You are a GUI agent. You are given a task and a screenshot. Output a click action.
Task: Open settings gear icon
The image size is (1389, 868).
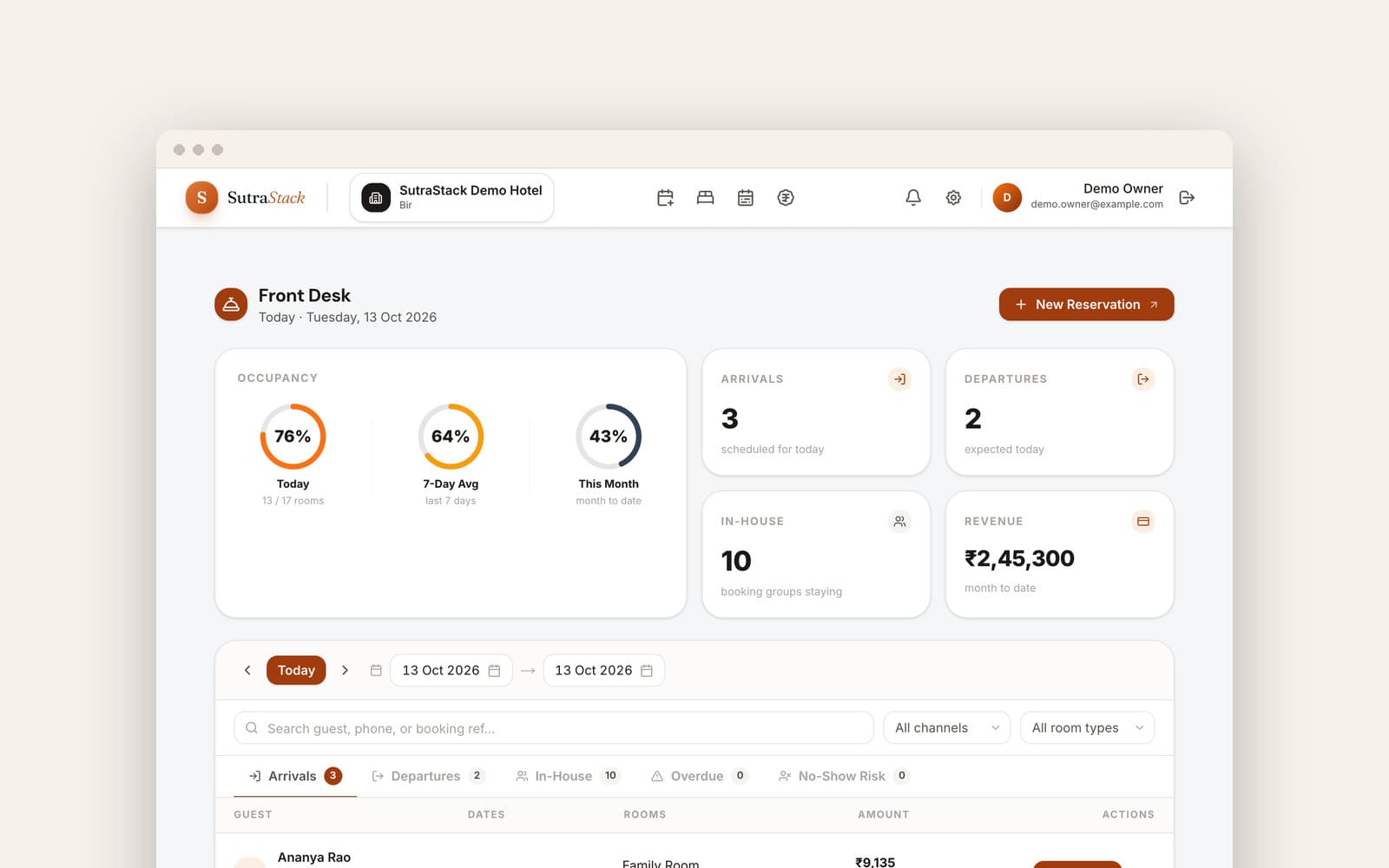coord(953,198)
